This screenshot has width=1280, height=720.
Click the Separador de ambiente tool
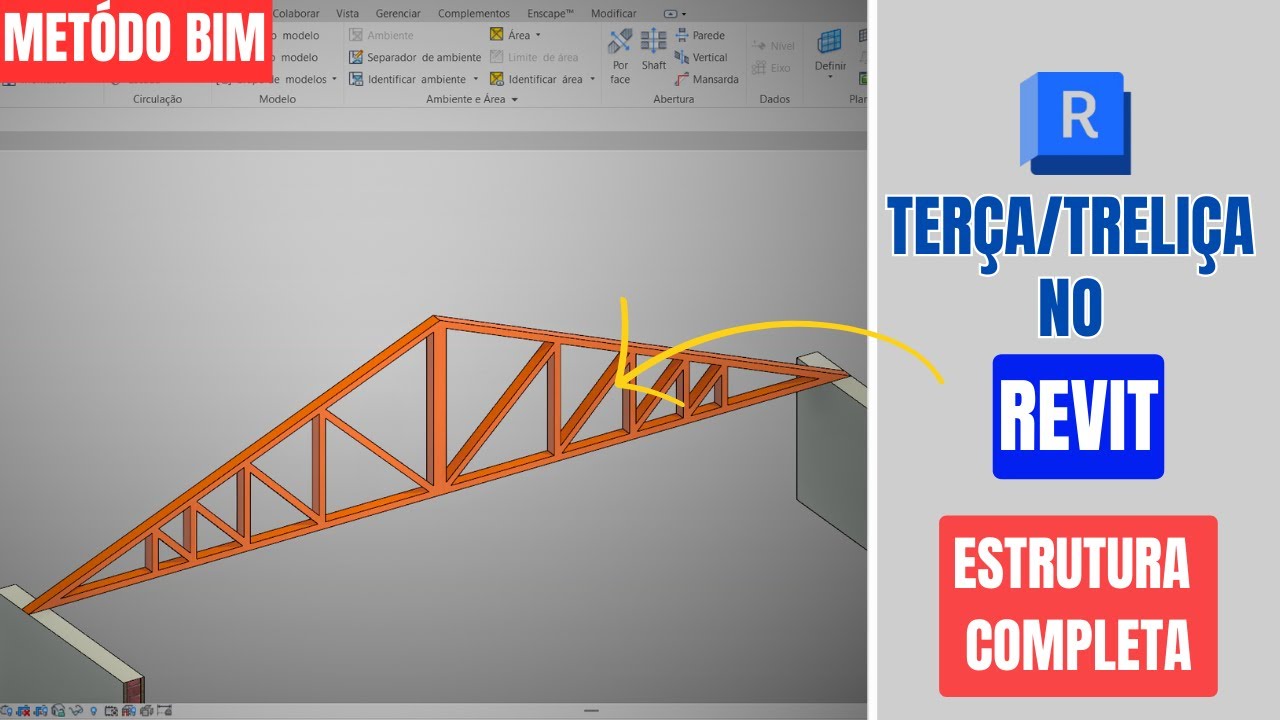pos(415,57)
